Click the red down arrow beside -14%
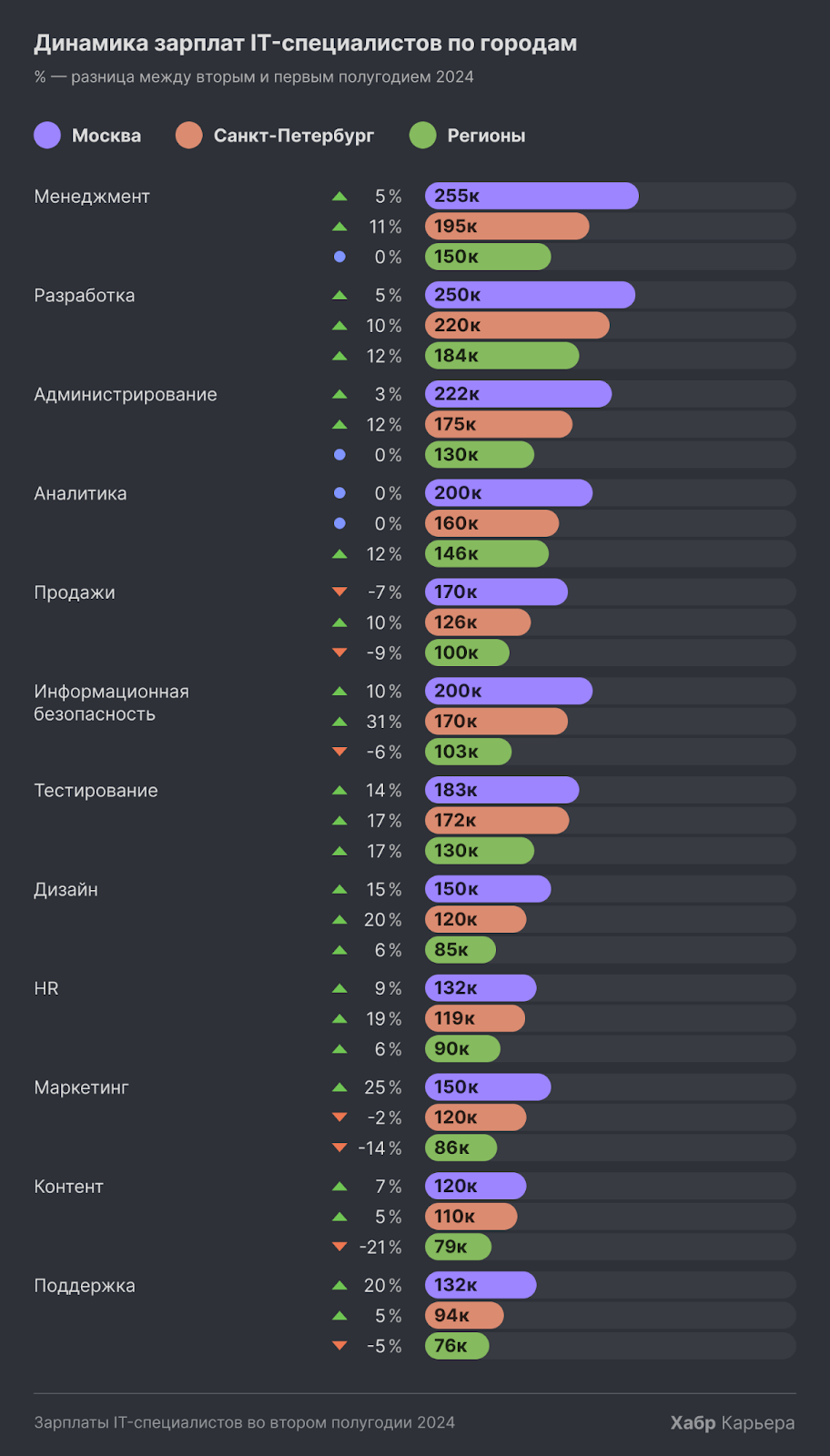The height and width of the screenshot is (1456, 830). (x=339, y=1148)
